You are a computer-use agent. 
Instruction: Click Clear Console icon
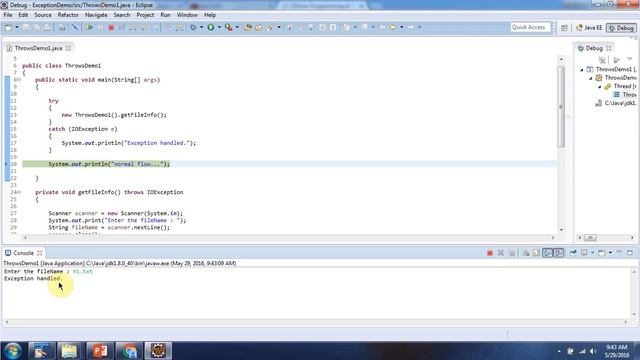point(526,253)
